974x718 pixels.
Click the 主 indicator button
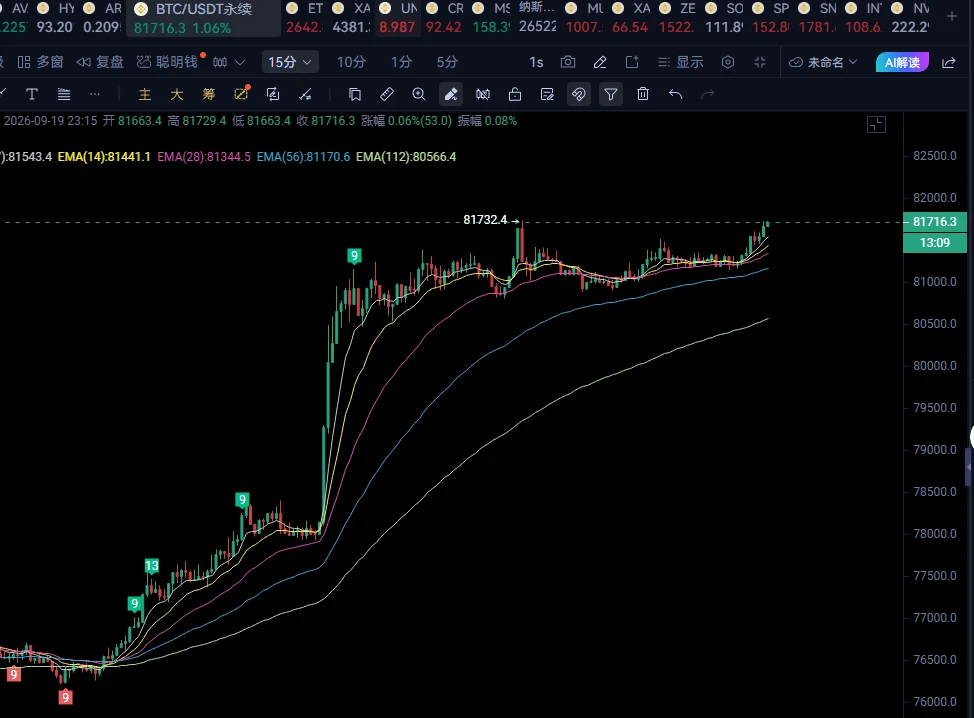pos(145,94)
